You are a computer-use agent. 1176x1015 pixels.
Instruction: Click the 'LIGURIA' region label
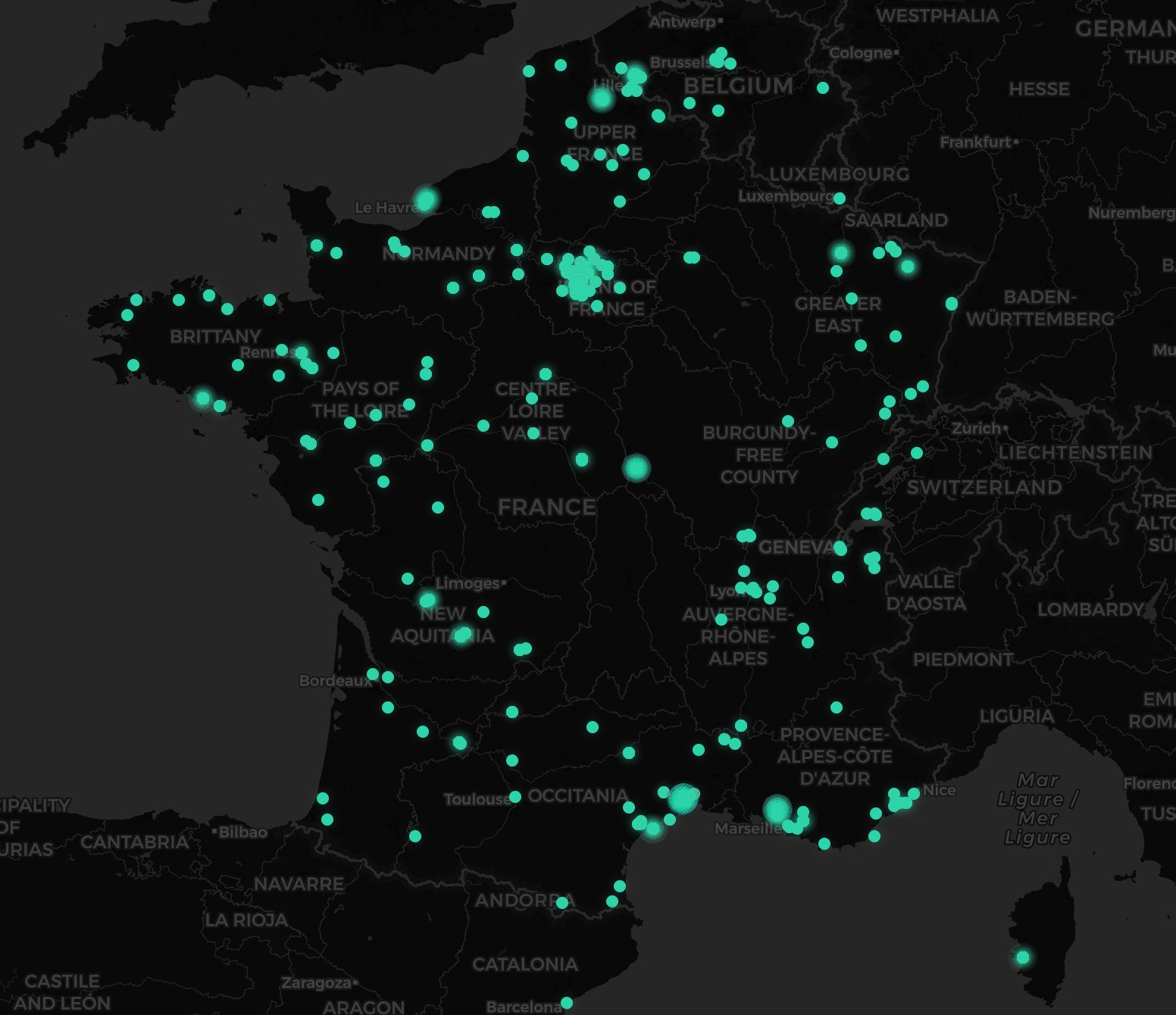pyautogui.click(x=1016, y=717)
